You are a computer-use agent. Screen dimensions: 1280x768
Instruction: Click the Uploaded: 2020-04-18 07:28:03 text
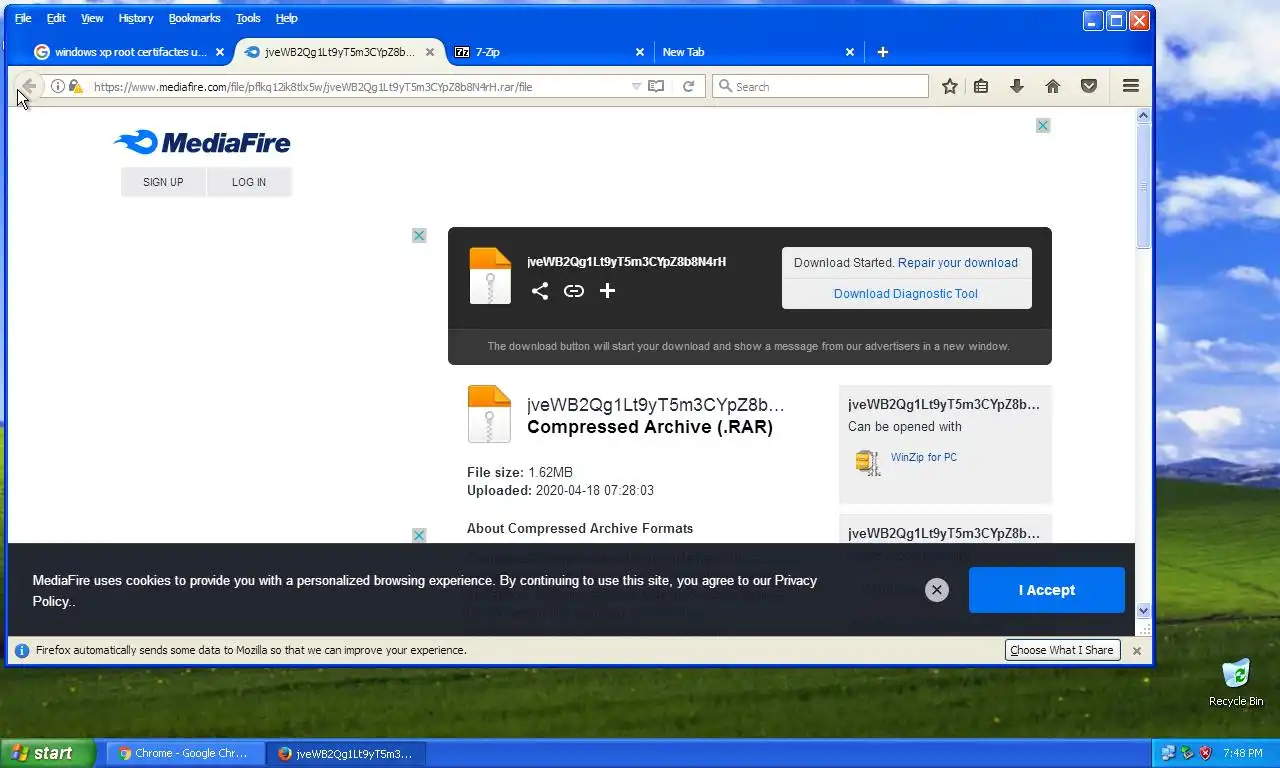(x=560, y=491)
